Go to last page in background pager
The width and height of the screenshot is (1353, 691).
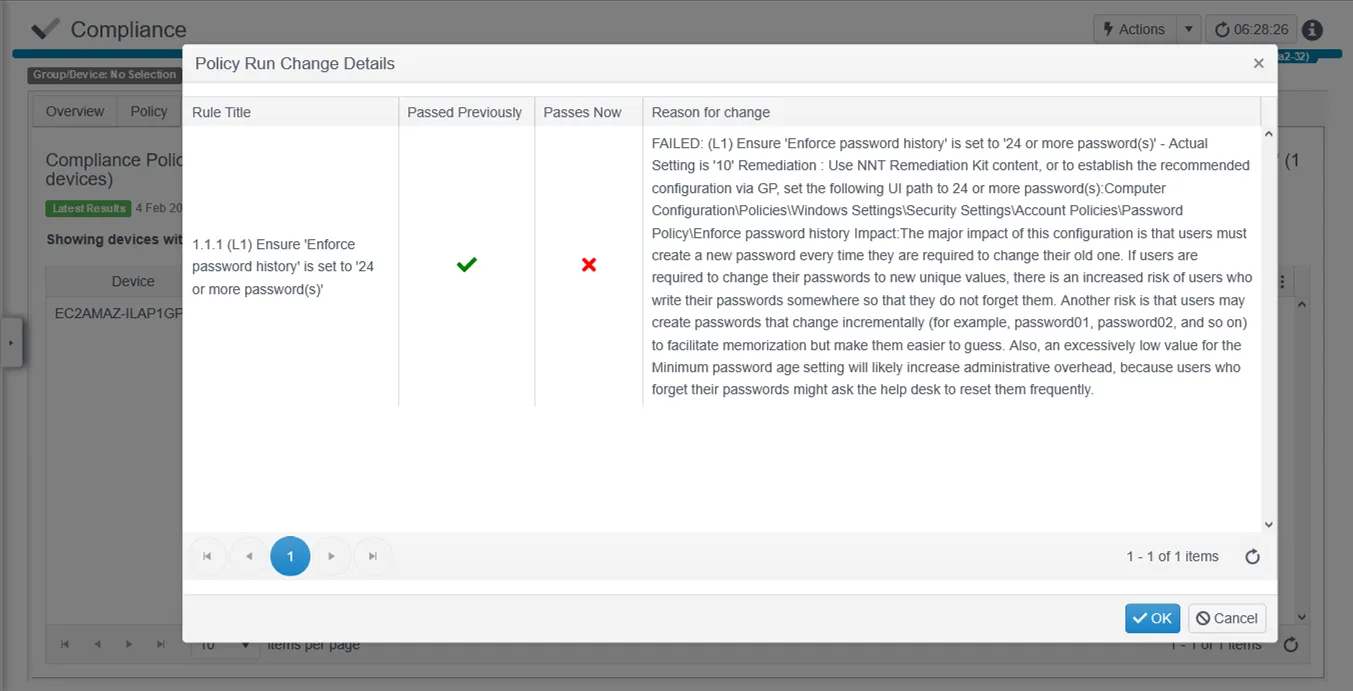coord(161,645)
